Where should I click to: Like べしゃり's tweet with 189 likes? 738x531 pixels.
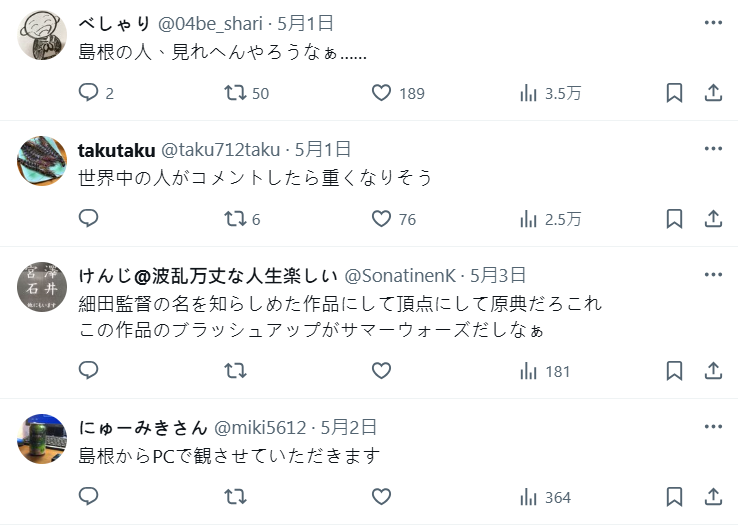(x=381, y=93)
